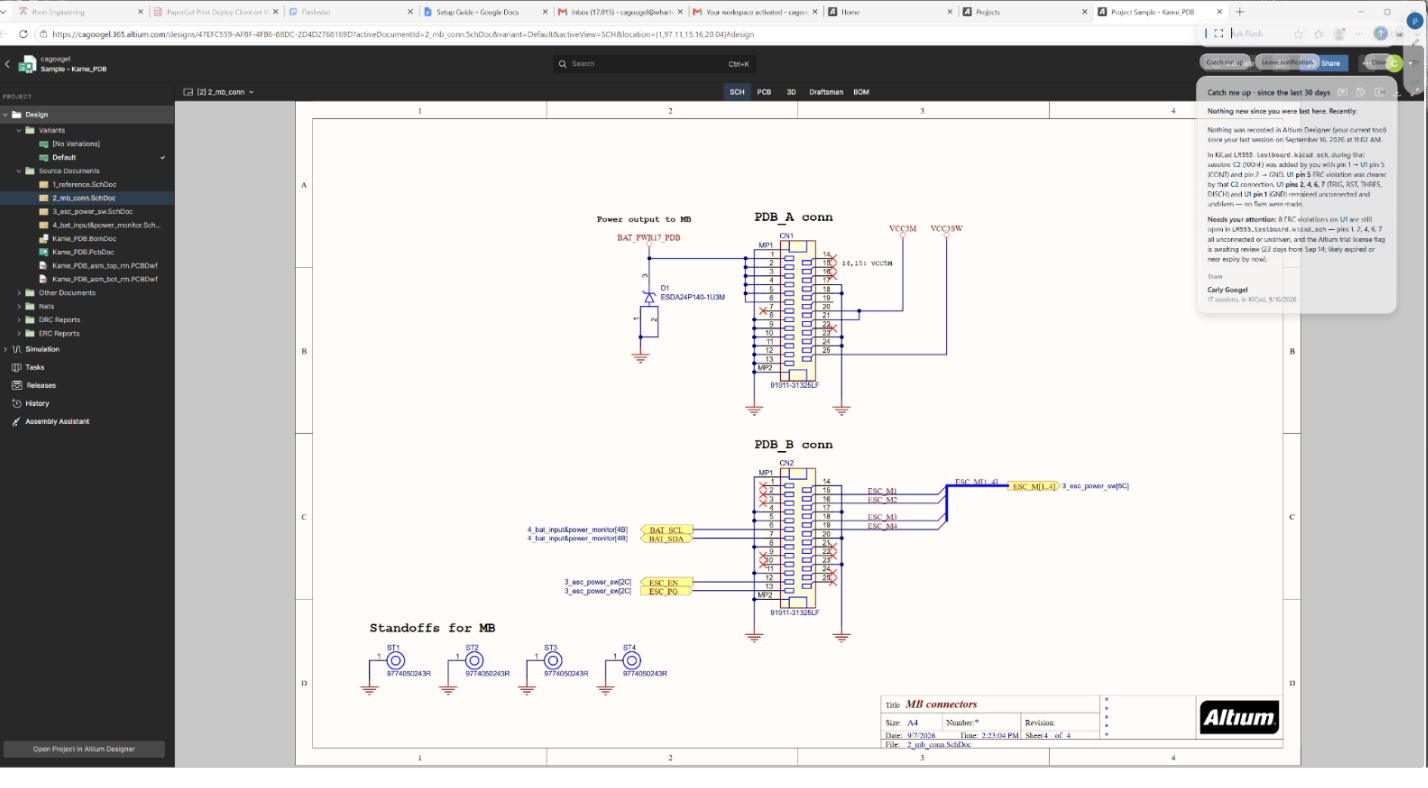
Task: Select the [No Variations] variant
Action: pos(76,144)
